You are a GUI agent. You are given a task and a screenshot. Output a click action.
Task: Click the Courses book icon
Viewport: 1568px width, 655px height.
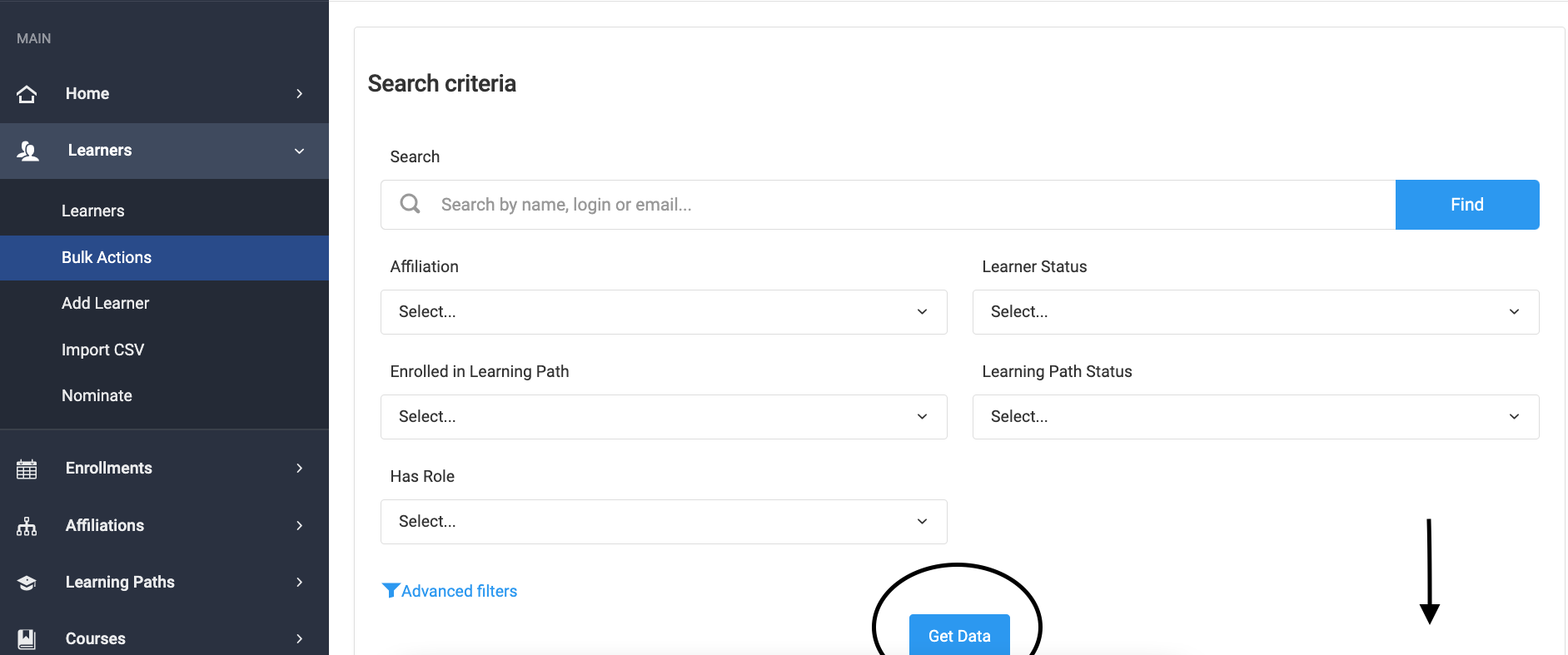[x=27, y=638]
